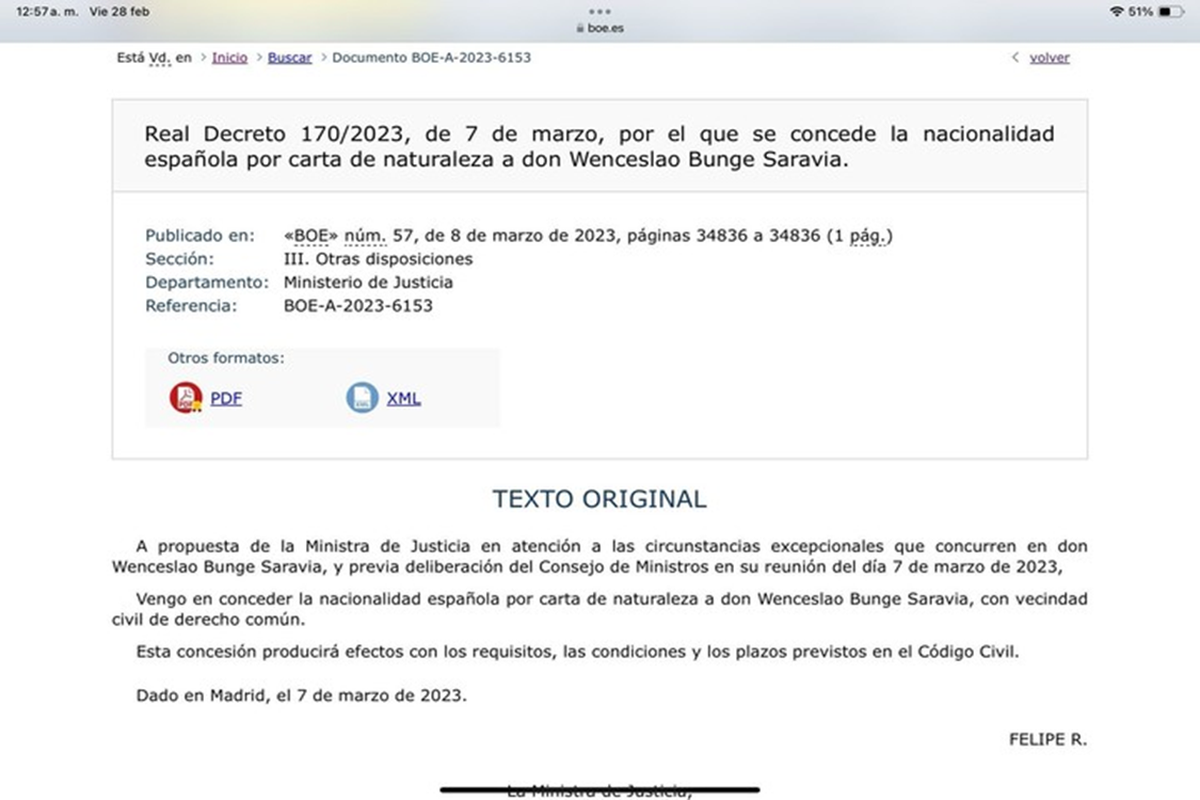Image resolution: width=1200 pixels, height=800 pixels.
Task: Open the XML file icon
Action: [362, 398]
